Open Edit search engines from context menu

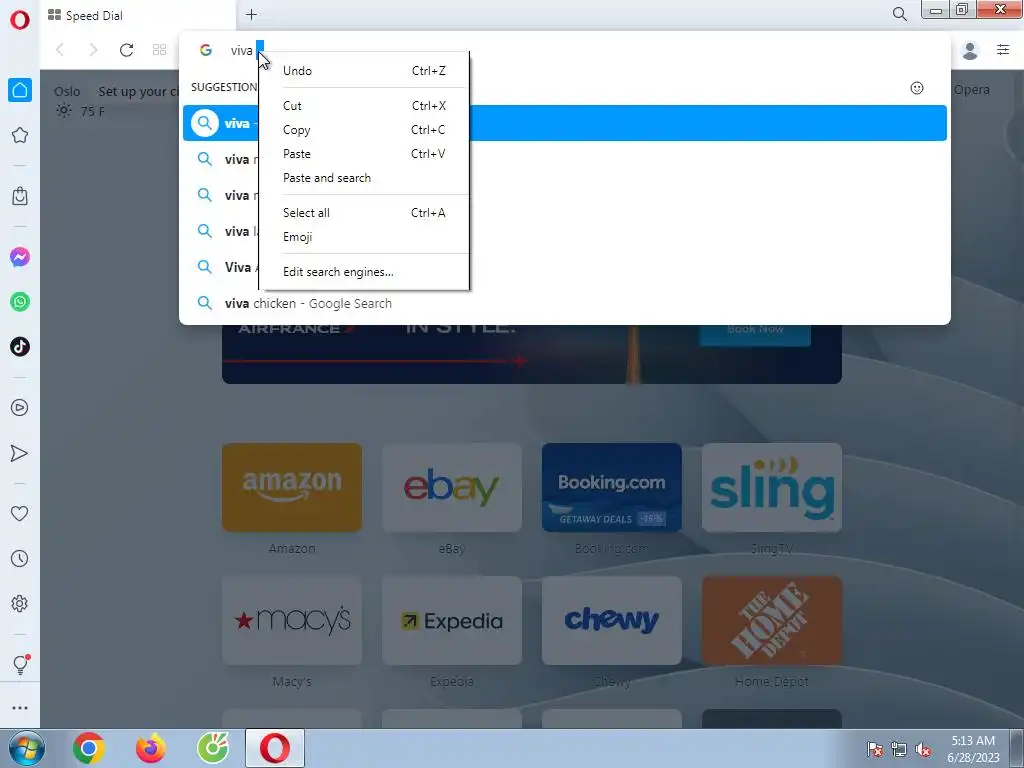coord(364,272)
